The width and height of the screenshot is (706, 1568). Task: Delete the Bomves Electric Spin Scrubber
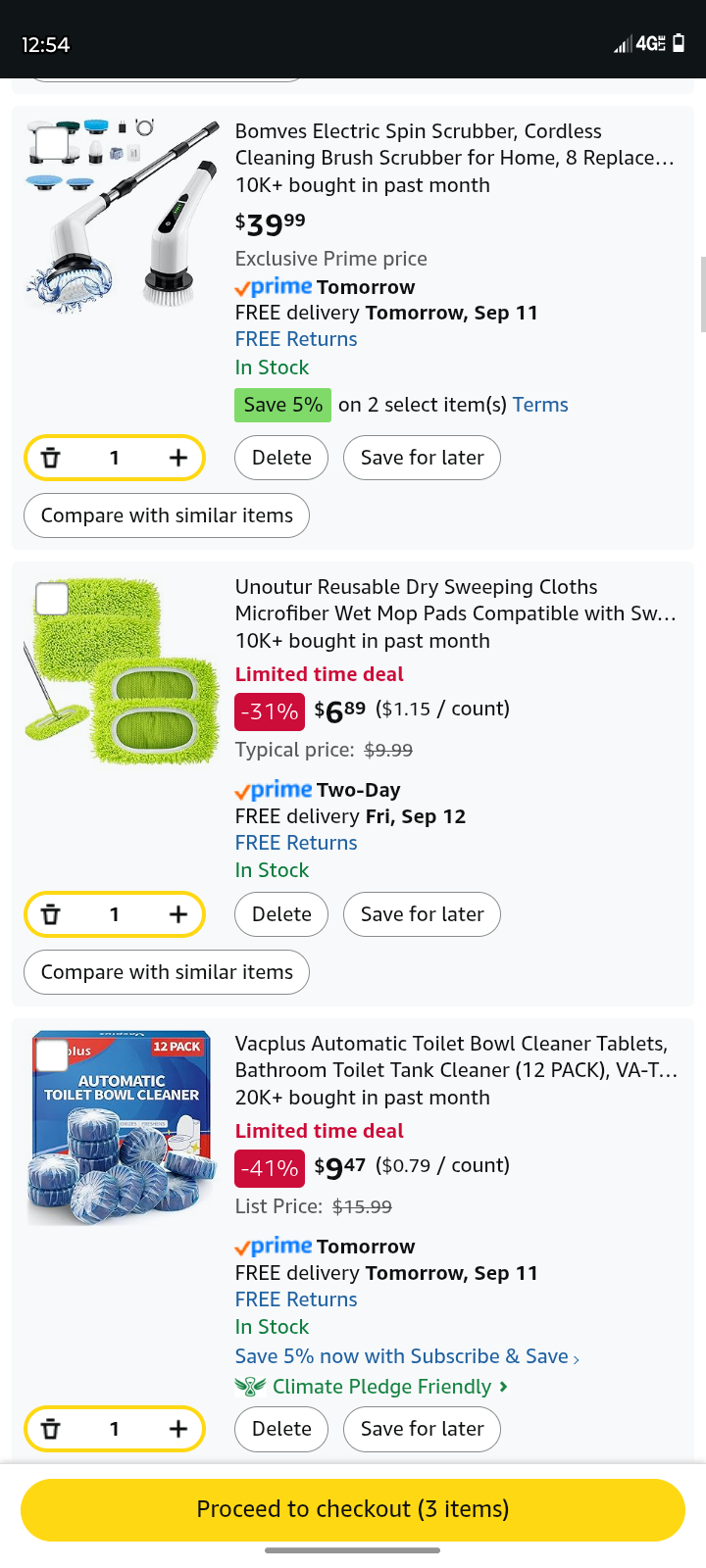pyautogui.click(x=281, y=458)
